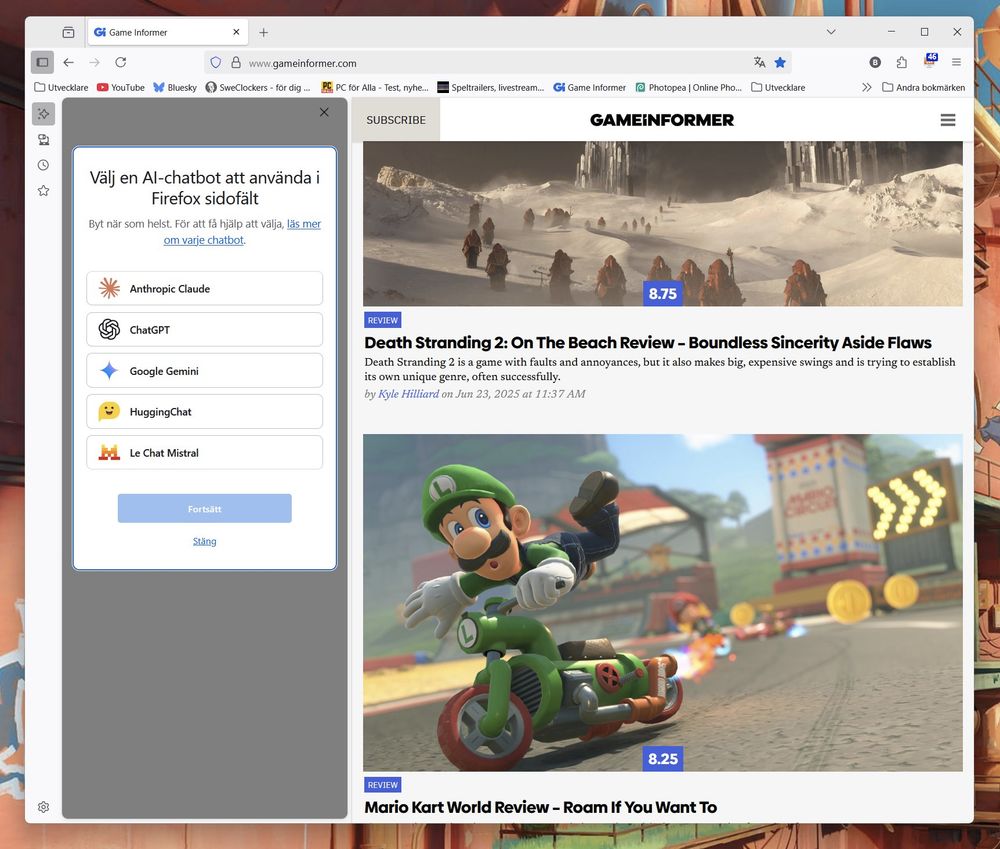Close the Game Informer tab

click(x=236, y=32)
